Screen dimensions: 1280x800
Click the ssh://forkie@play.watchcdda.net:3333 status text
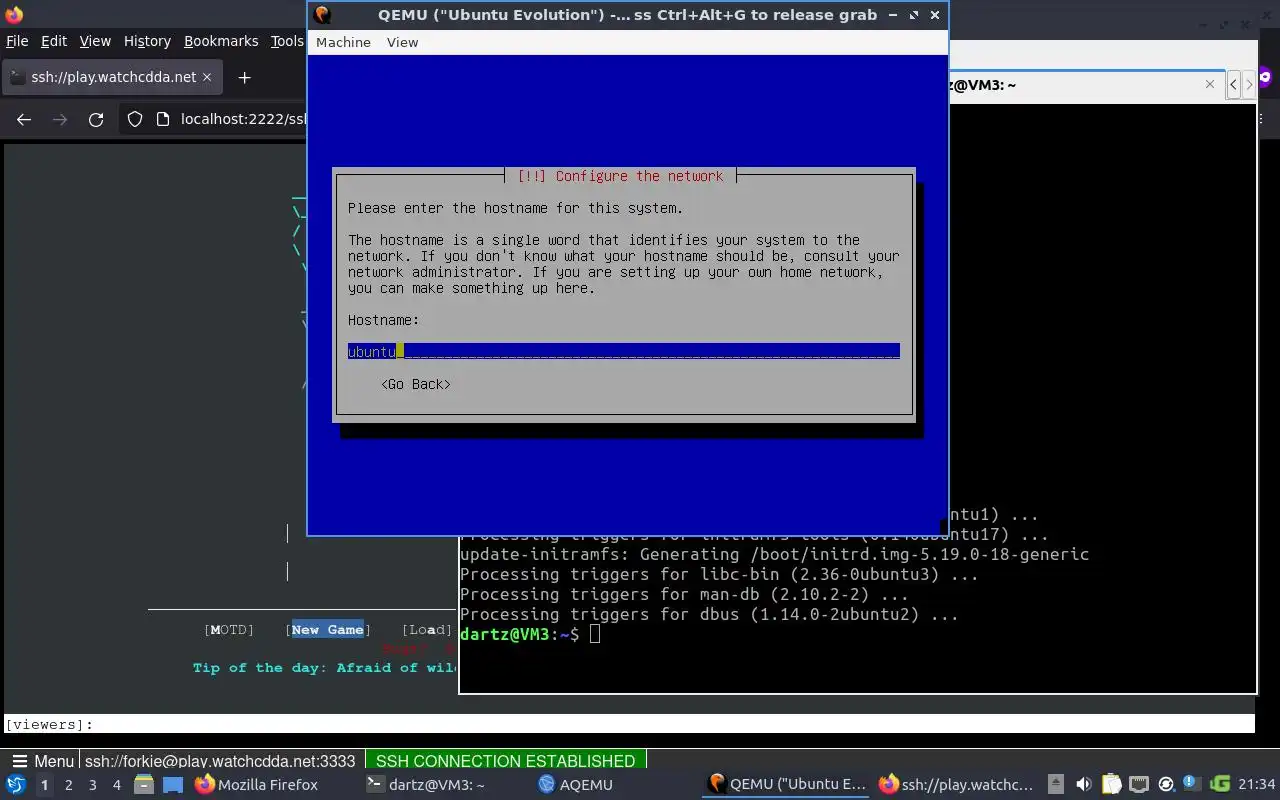tap(220, 761)
